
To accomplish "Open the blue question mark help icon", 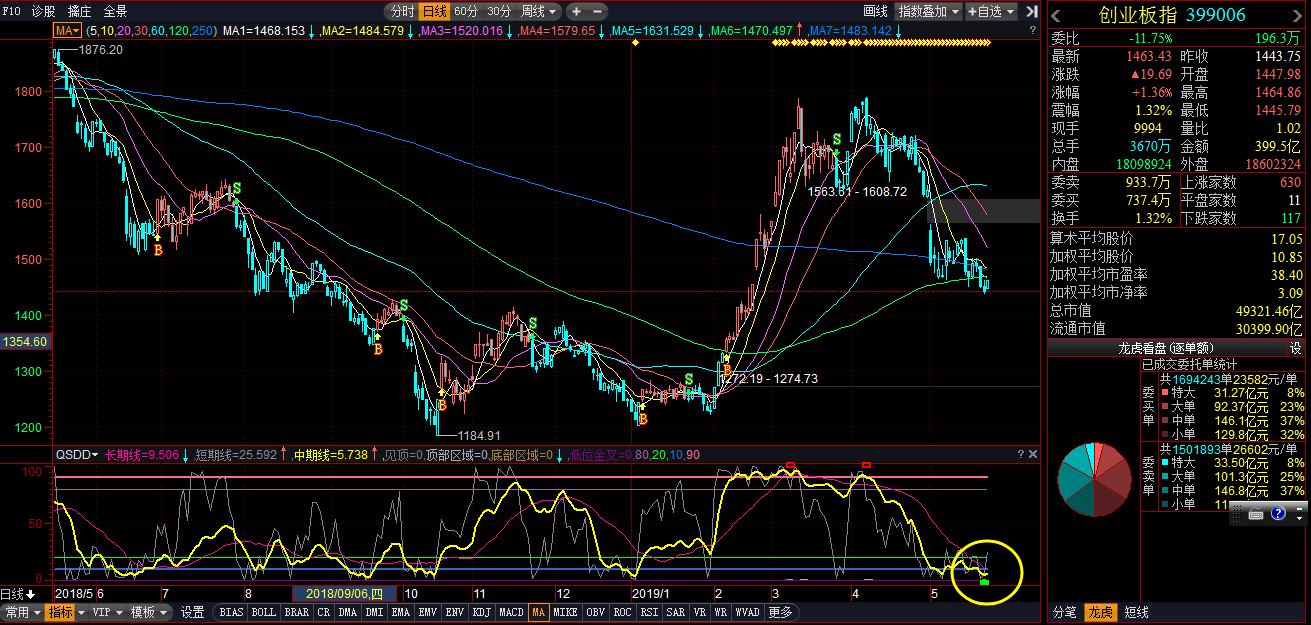I will click(x=1278, y=514).
